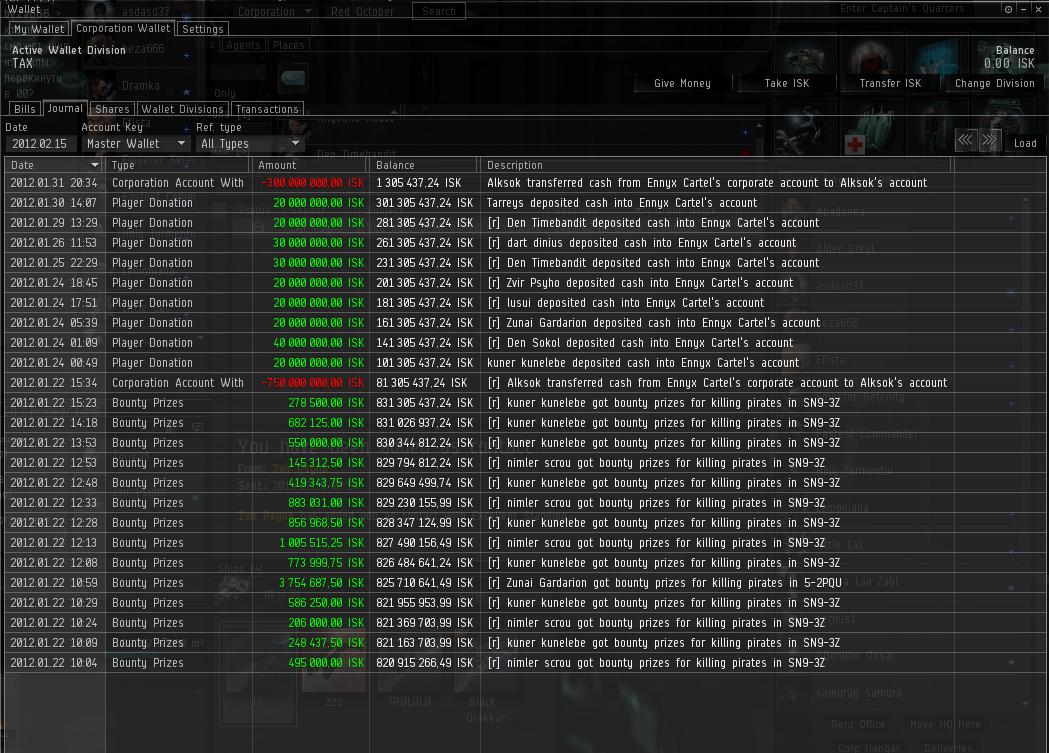The image size is (1049, 753).
Task: Go to the next journal page
Action: tap(989, 140)
